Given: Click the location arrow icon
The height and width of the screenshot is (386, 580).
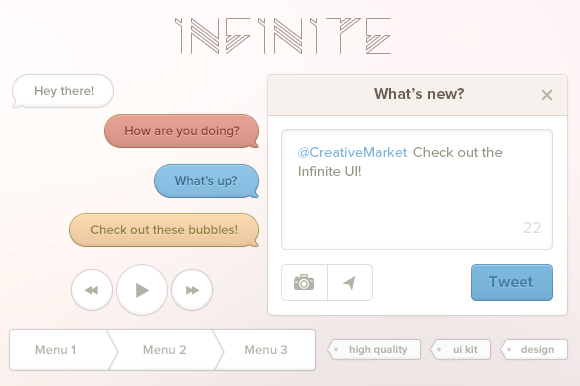Looking at the screenshot, I should (x=350, y=282).
